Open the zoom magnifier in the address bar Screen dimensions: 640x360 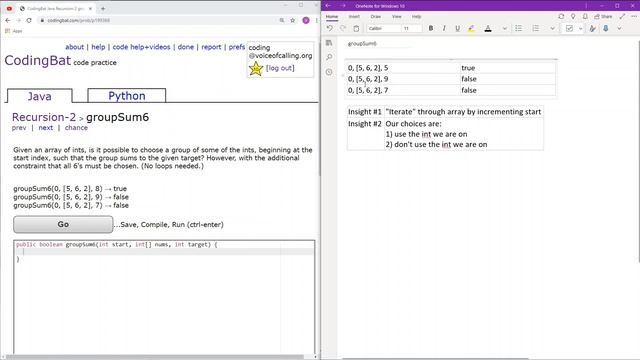coord(282,20)
